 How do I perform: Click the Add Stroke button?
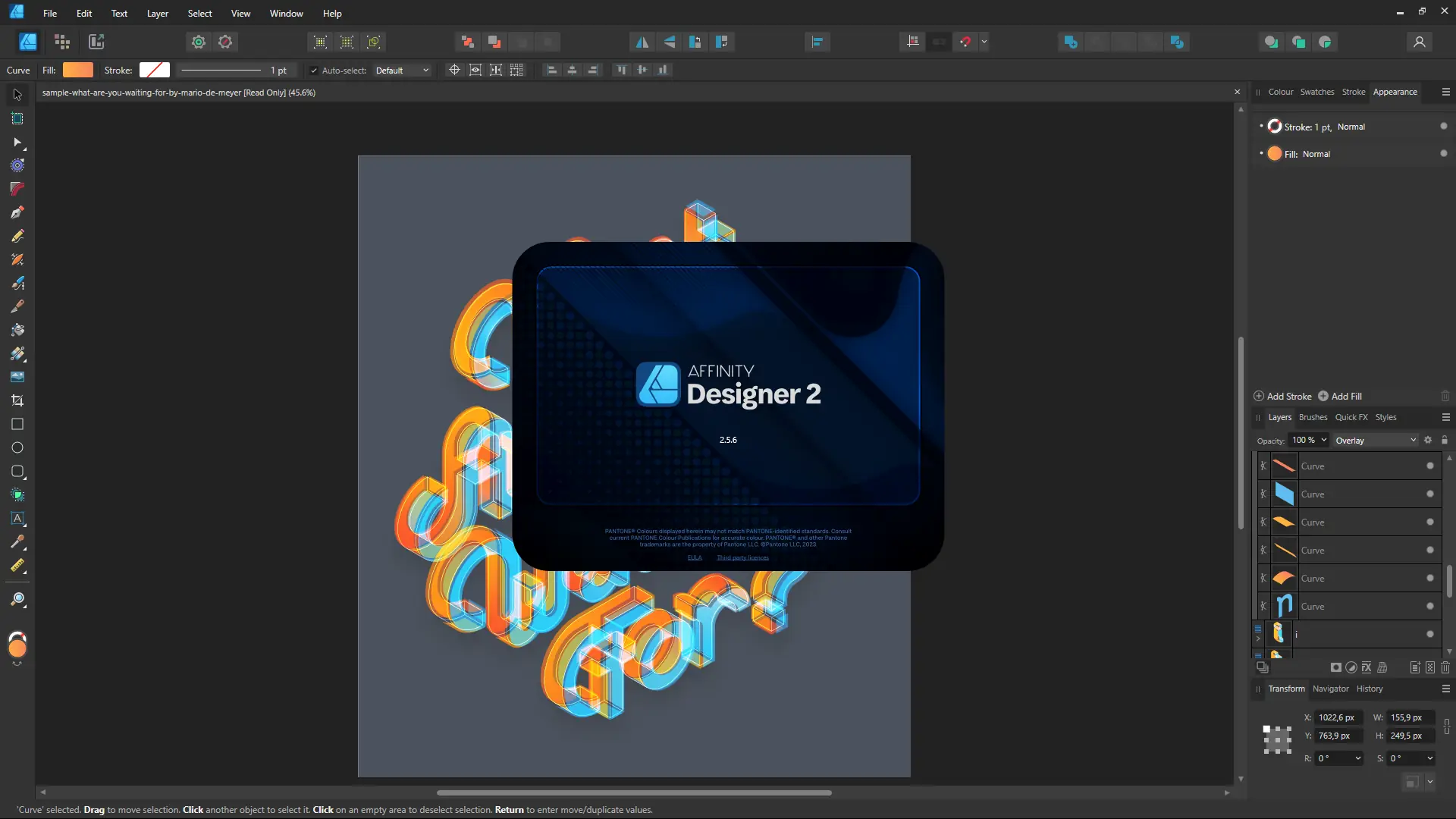pos(1282,396)
